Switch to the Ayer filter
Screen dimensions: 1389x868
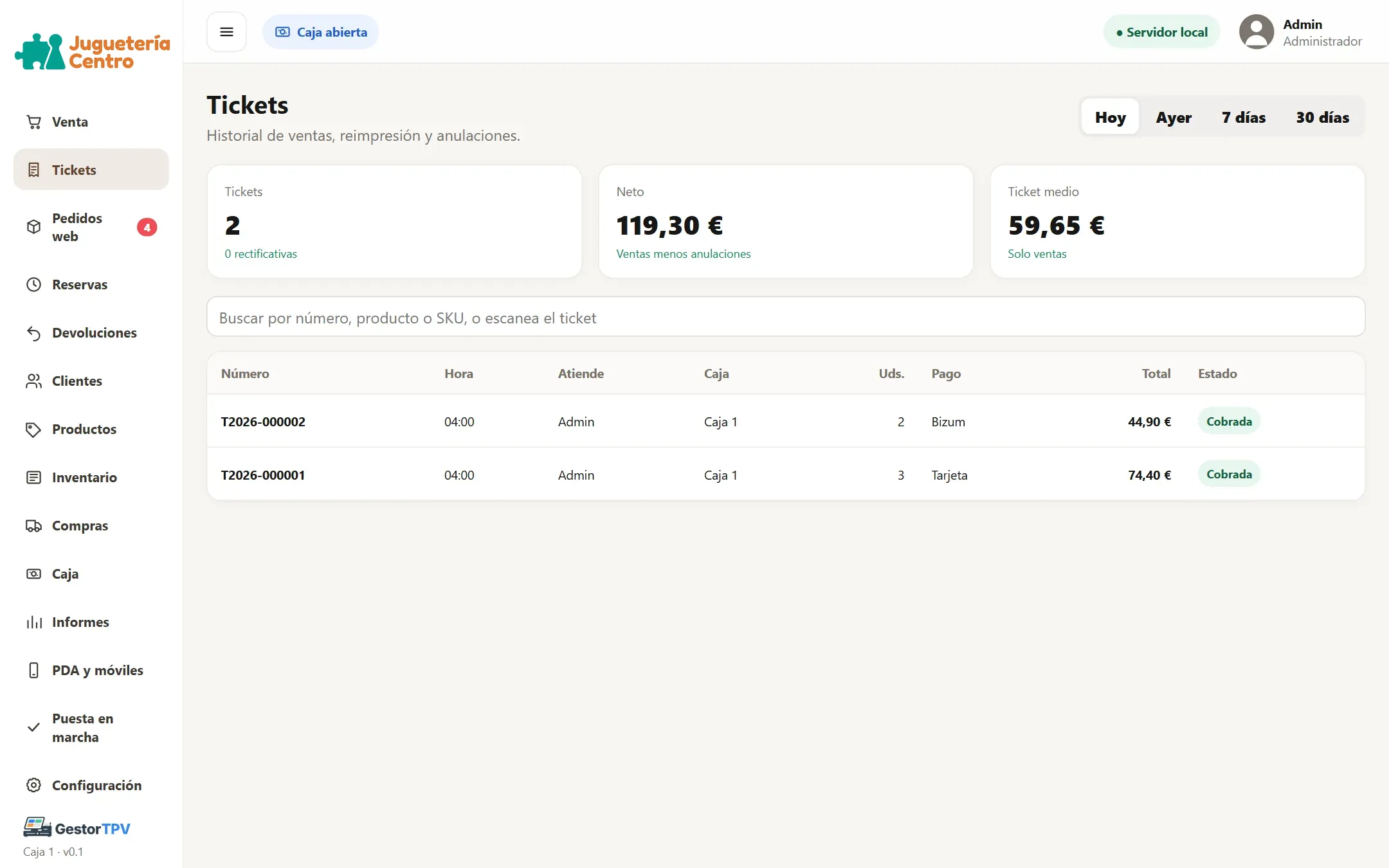[x=1174, y=117]
